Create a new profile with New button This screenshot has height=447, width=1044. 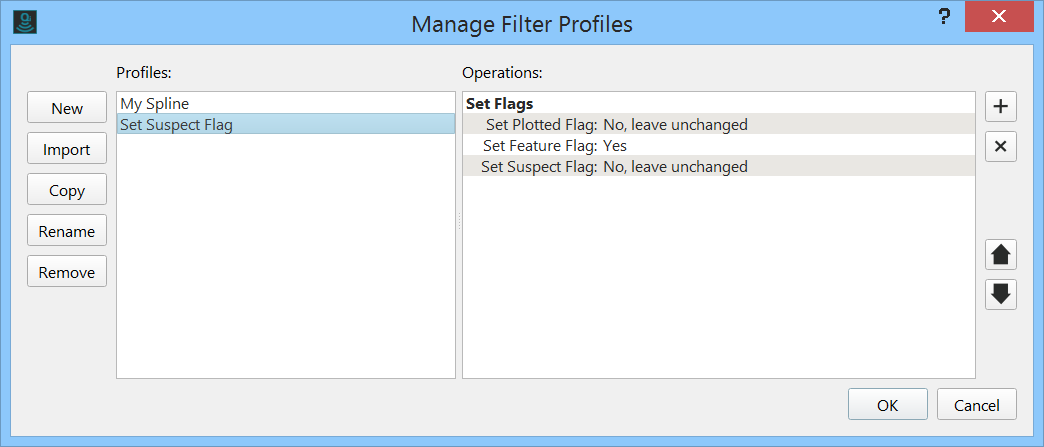(67, 108)
